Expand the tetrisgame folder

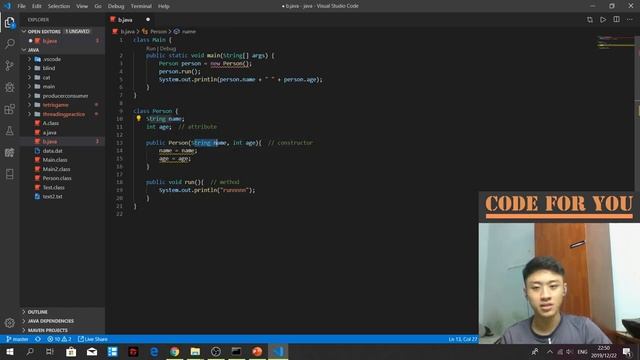(62, 105)
